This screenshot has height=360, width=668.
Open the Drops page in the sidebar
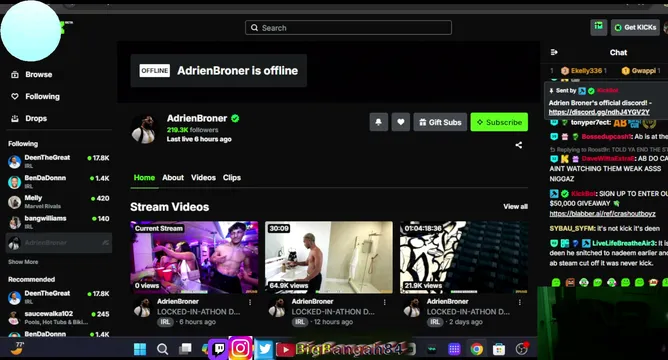coord(29,118)
